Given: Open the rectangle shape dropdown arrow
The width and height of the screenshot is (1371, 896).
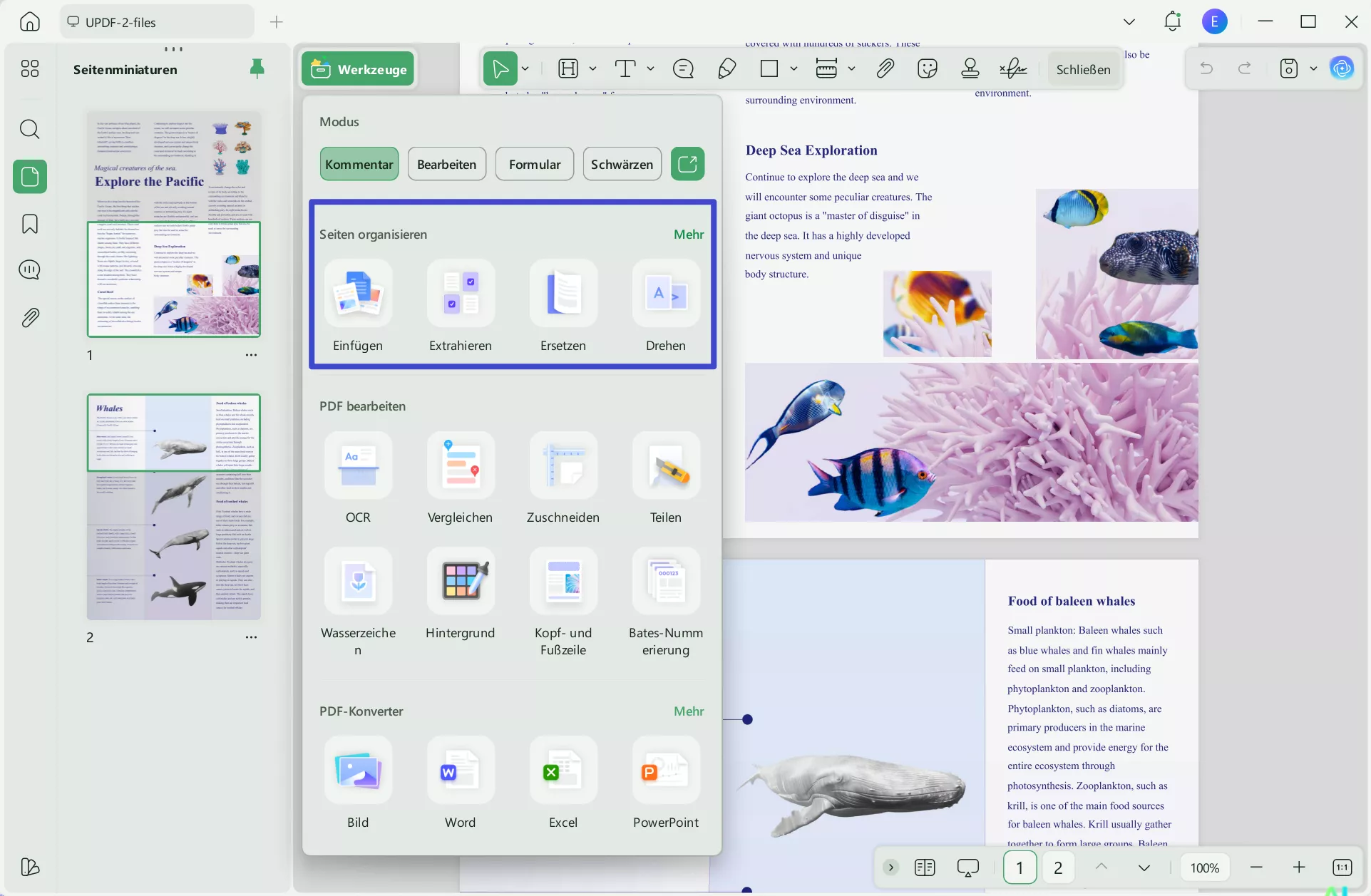Looking at the screenshot, I should (x=794, y=68).
